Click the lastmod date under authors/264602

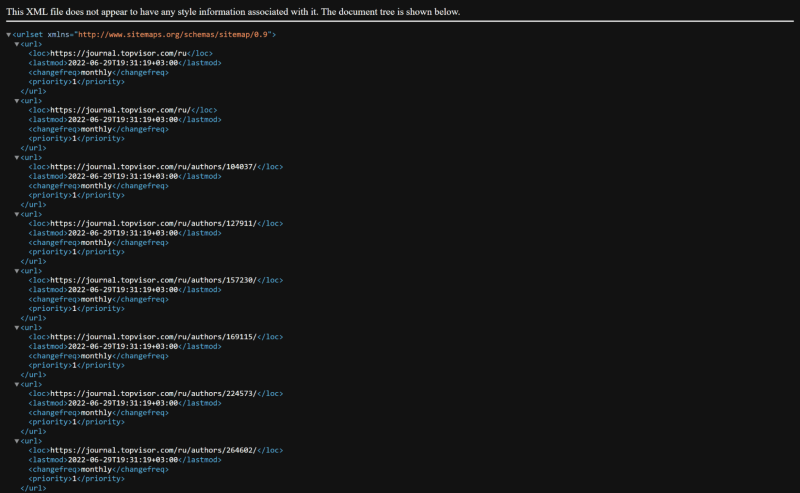123,460
